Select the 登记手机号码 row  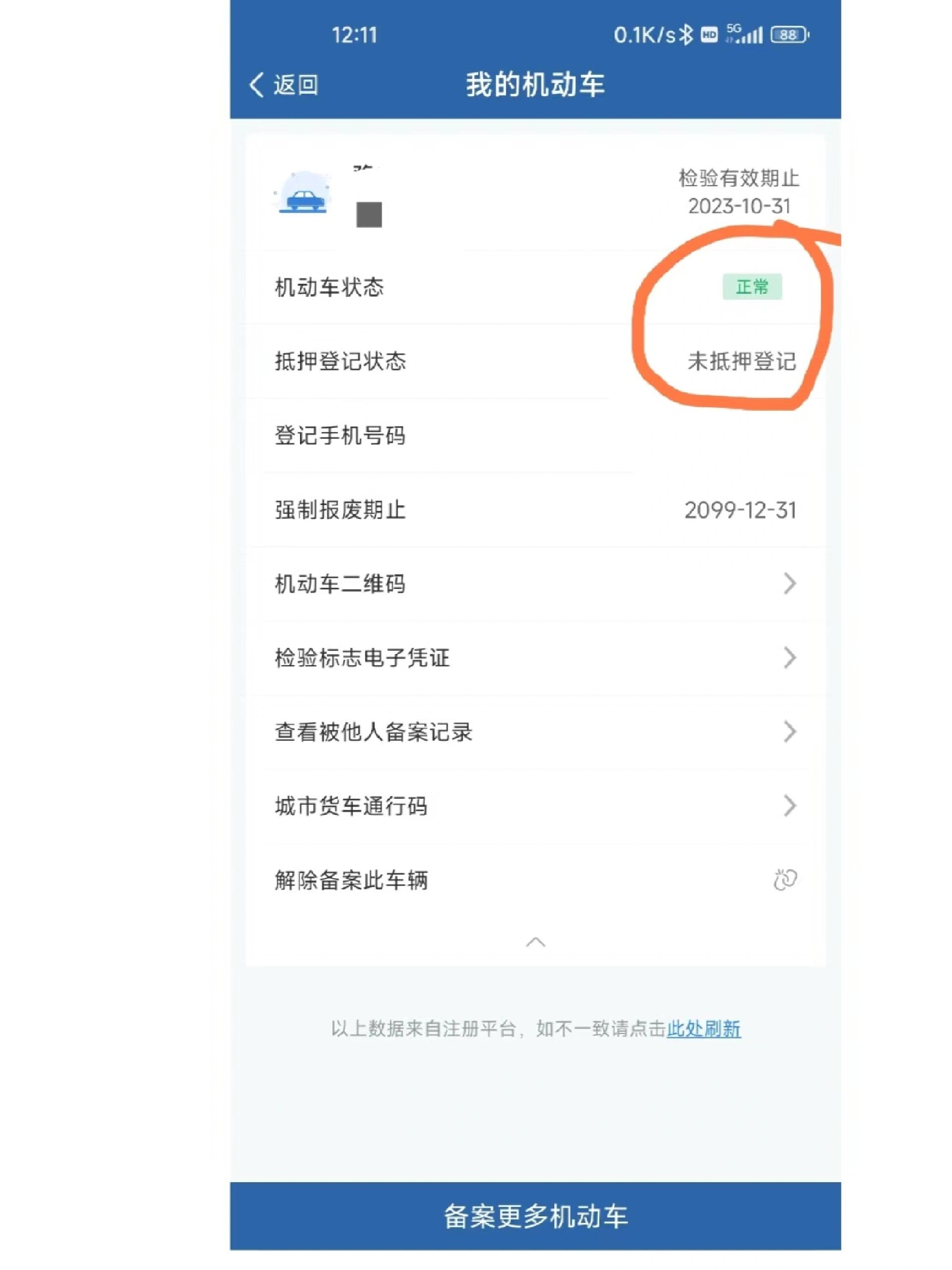tap(535, 435)
